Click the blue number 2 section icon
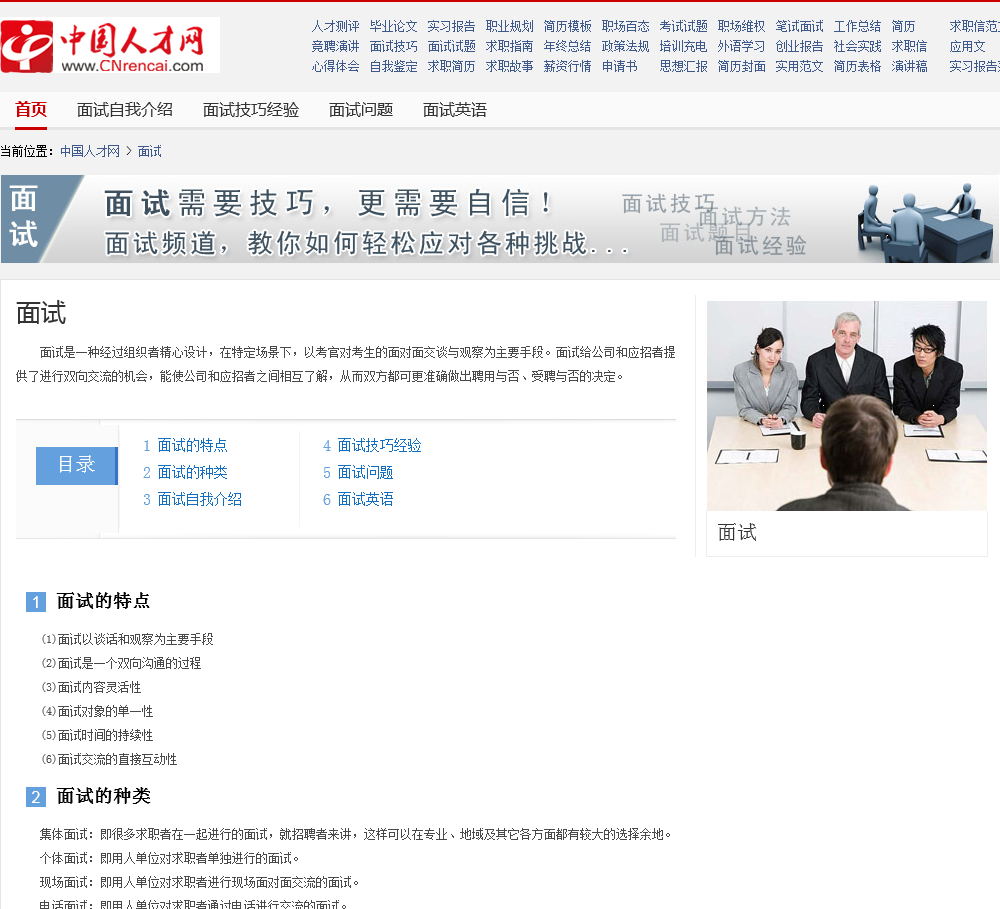Screen dimensions: 1000x909 point(36,797)
